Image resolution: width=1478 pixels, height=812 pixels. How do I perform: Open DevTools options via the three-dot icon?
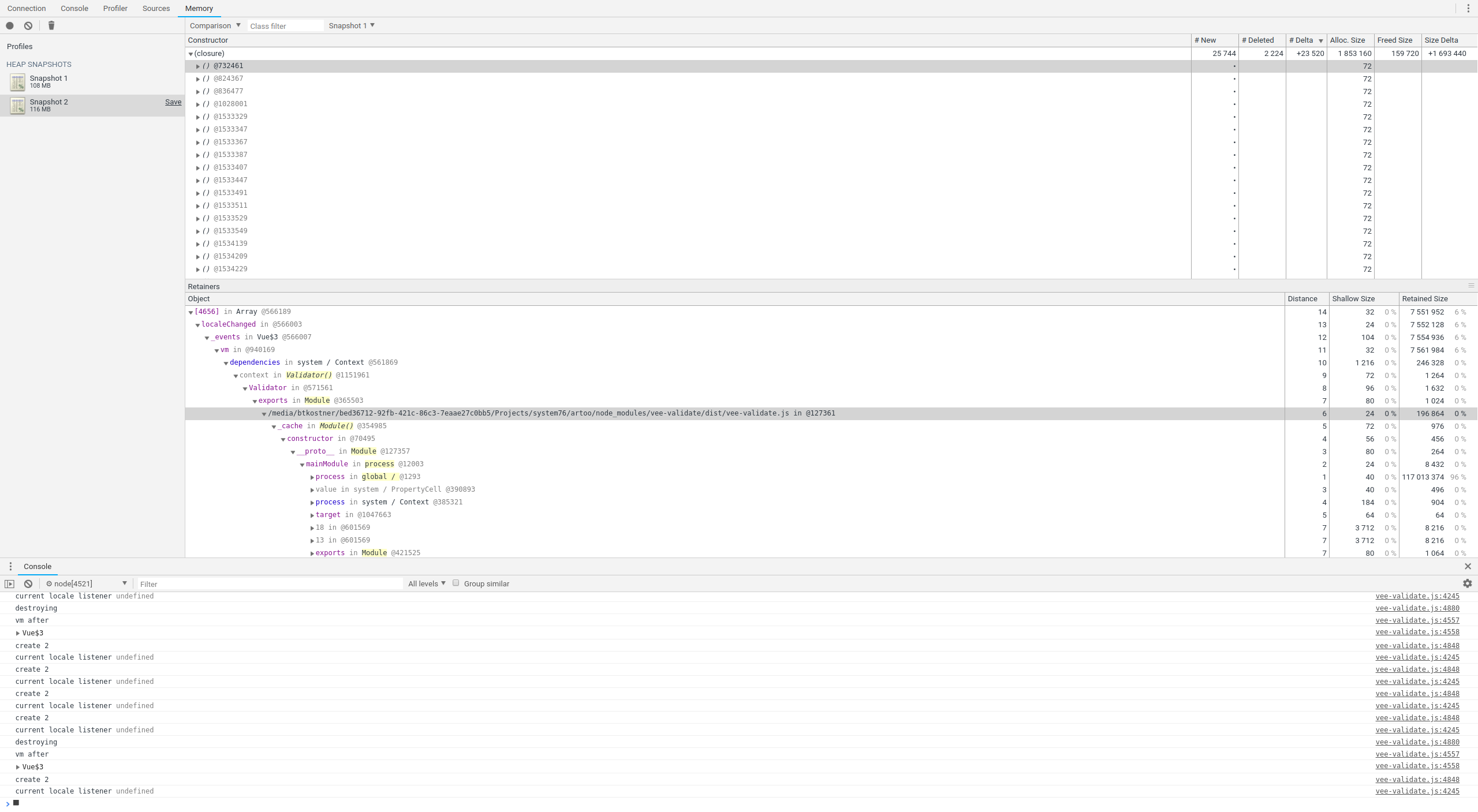pyautogui.click(x=1468, y=8)
